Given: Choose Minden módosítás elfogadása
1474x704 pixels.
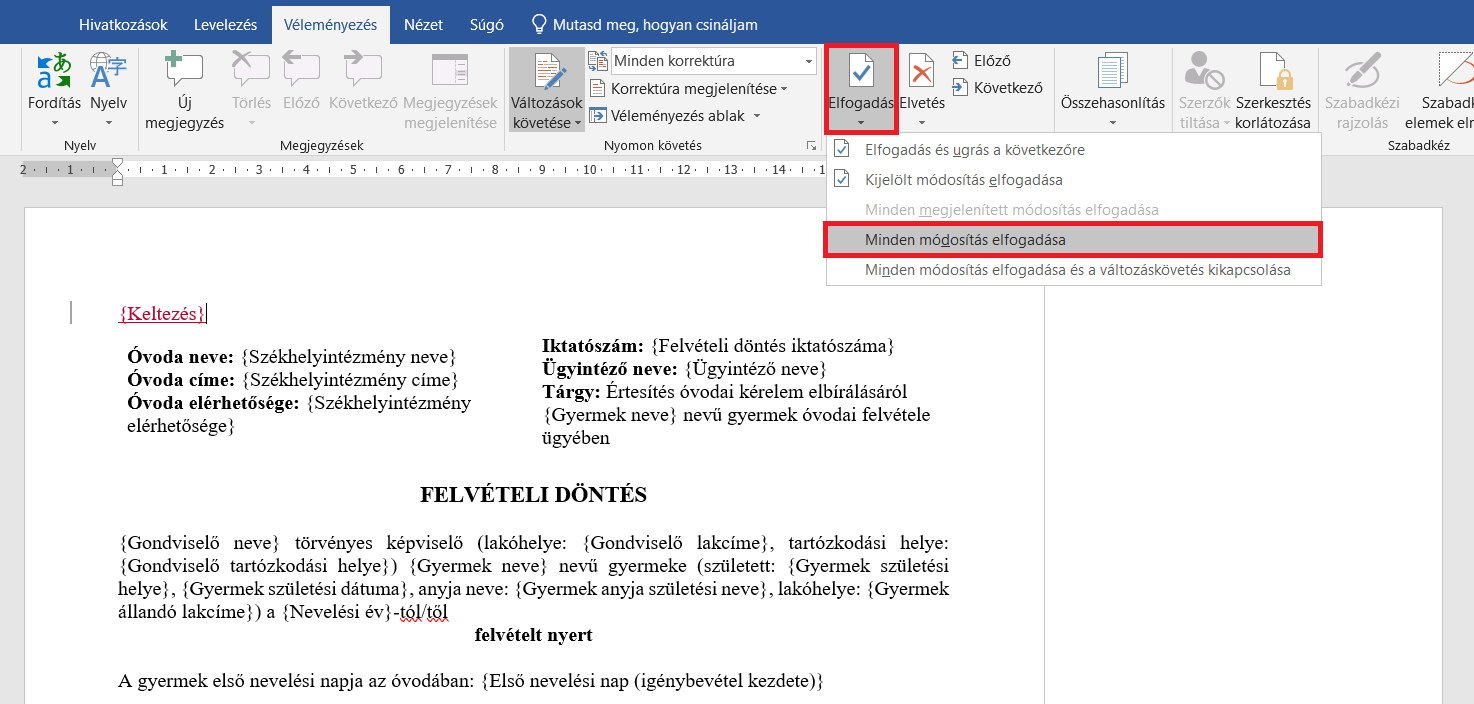Looking at the screenshot, I should (x=1073, y=240).
